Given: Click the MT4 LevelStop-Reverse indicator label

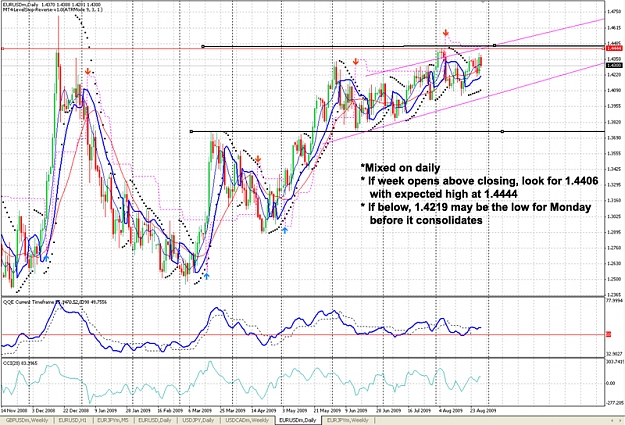Looking at the screenshot, I should tap(53, 9).
